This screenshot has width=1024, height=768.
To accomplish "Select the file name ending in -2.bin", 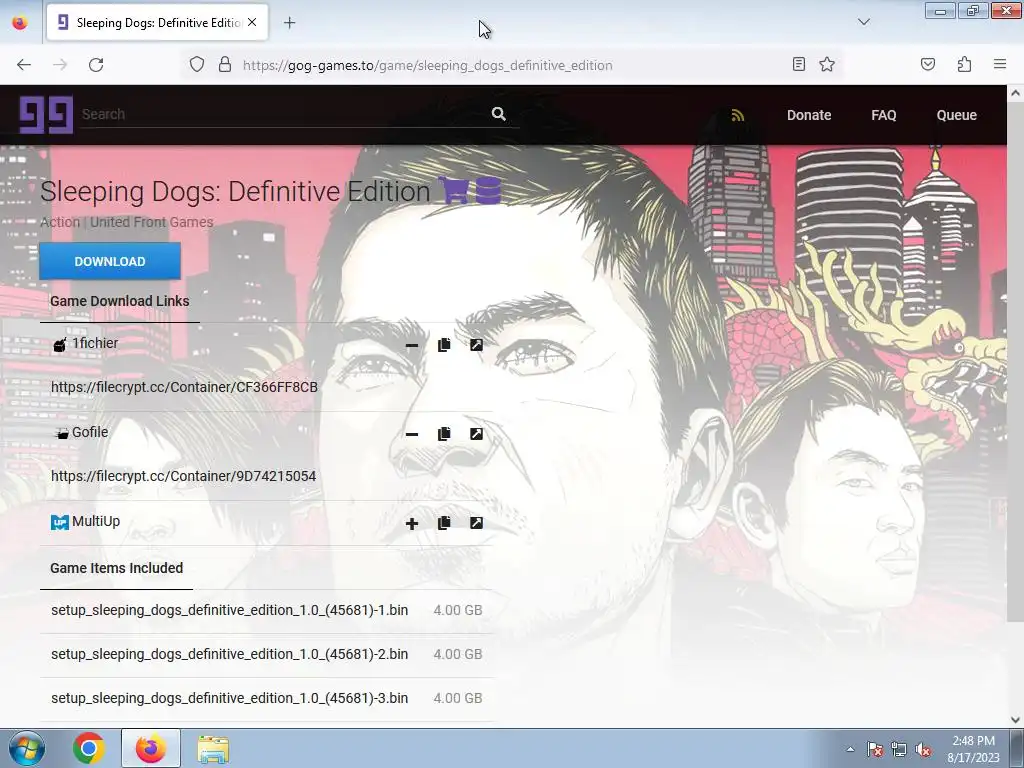I will pyautogui.click(x=229, y=654).
